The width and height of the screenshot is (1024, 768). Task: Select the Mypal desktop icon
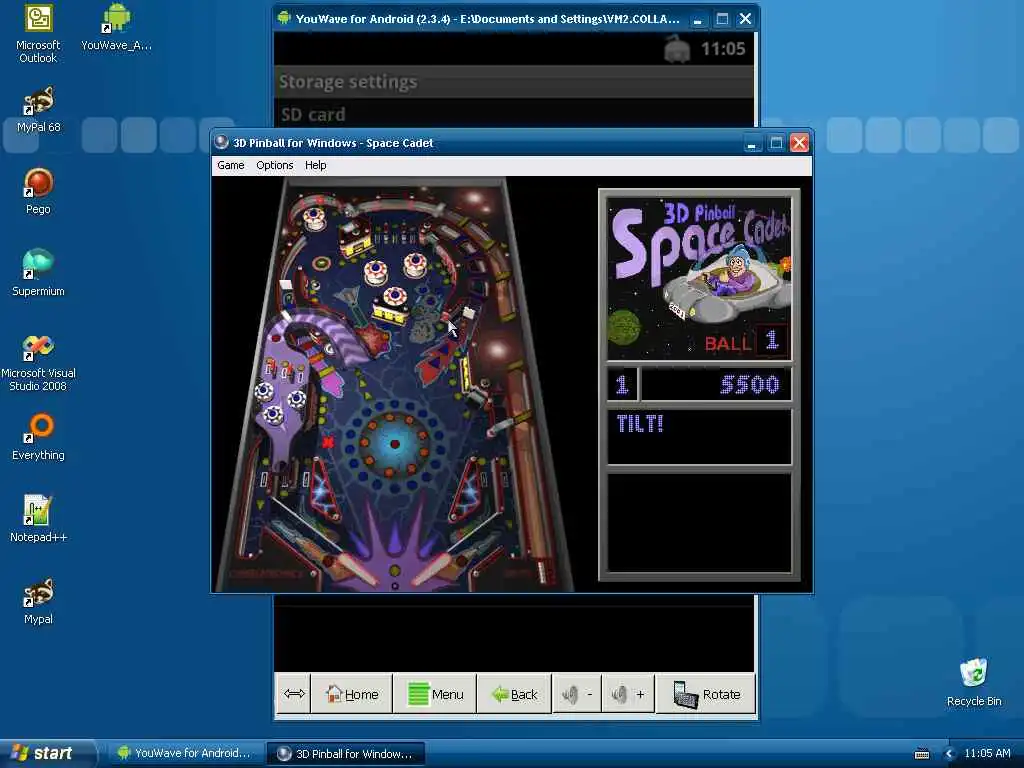click(38, 601)
